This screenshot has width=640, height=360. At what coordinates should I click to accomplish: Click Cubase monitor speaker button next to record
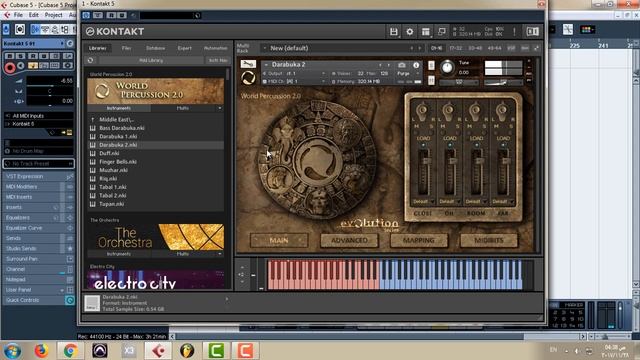tap(21, 66)
